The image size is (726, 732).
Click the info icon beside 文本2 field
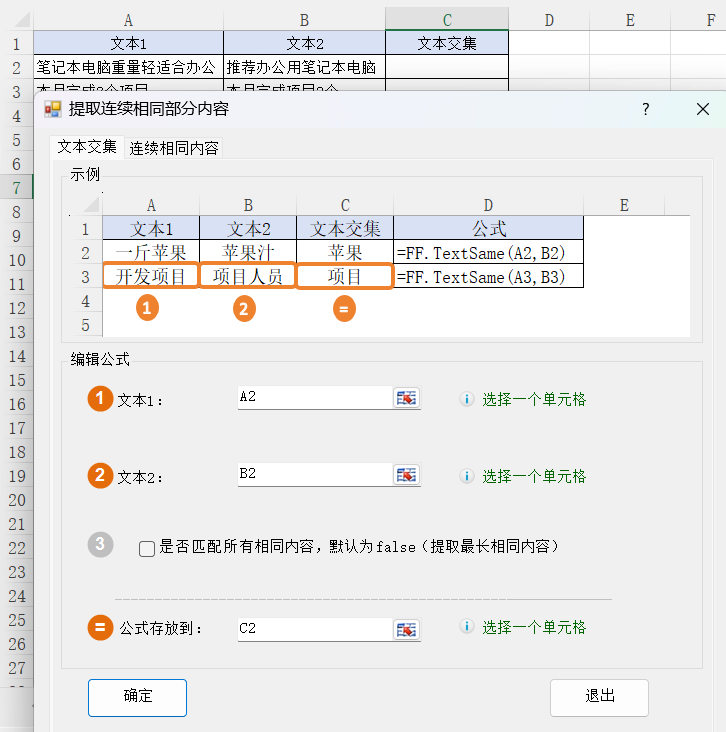click(466, 476)
